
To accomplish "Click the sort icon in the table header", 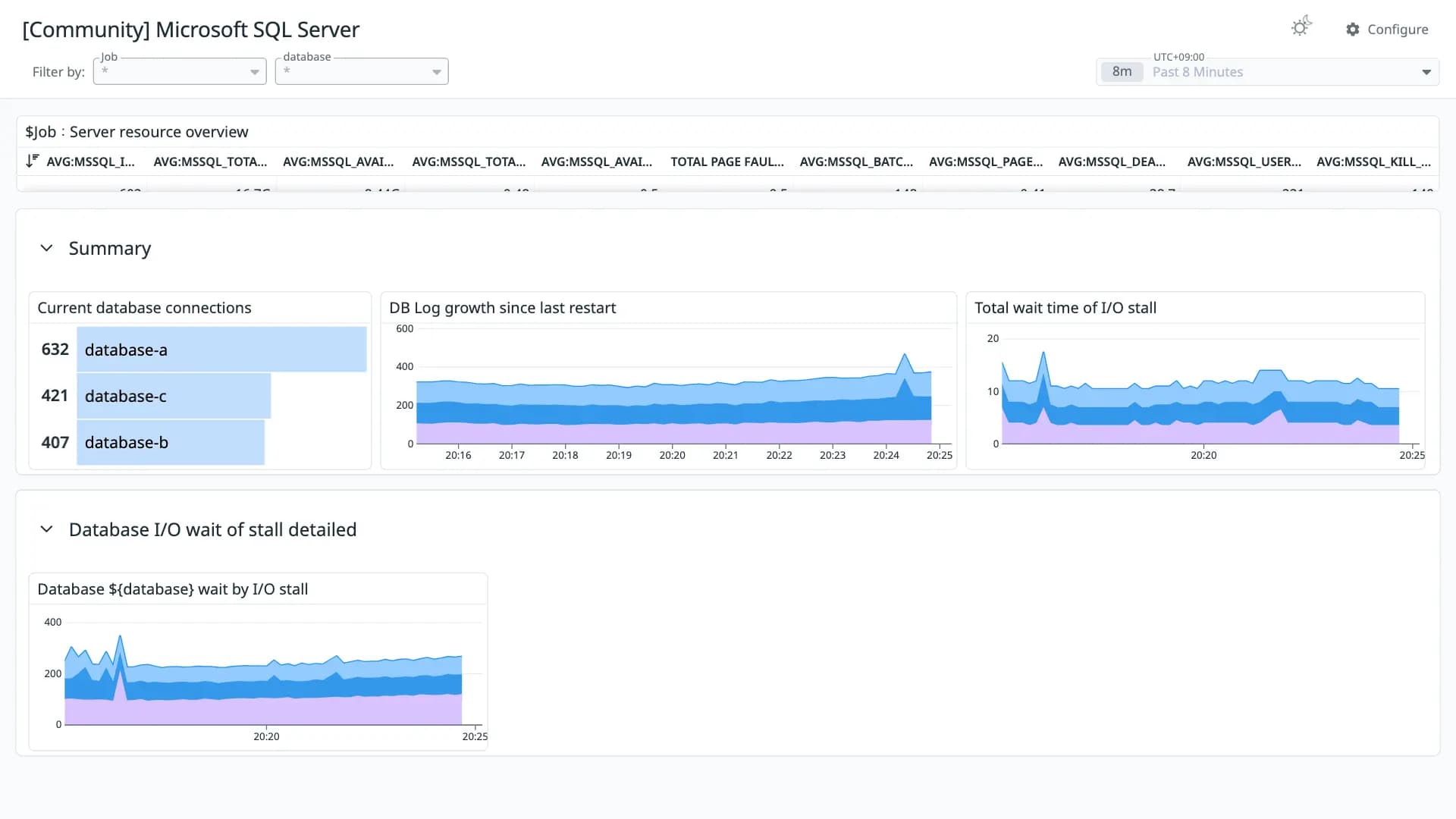I will click(32, 161).
